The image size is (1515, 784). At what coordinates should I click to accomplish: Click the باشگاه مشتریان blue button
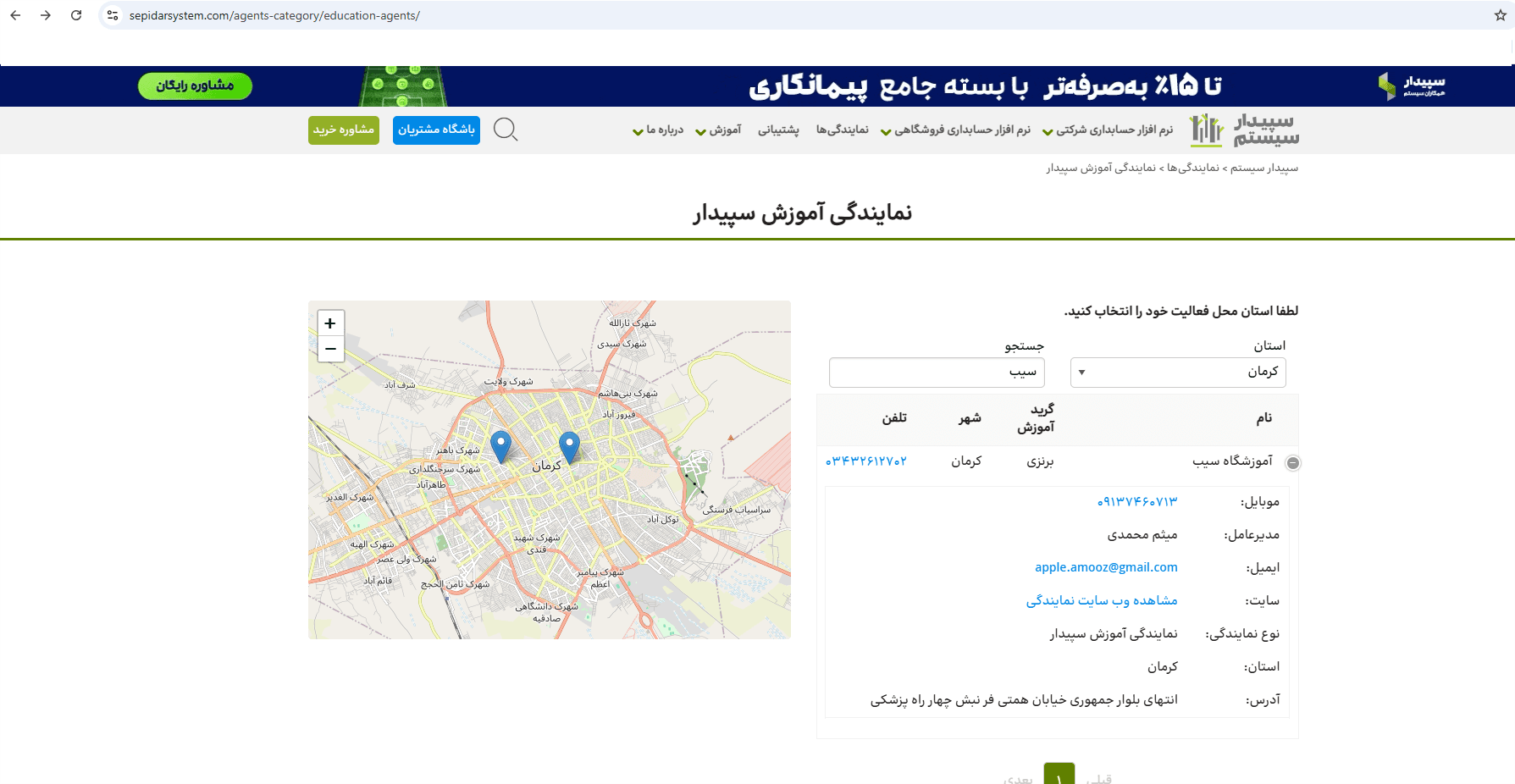436,130
